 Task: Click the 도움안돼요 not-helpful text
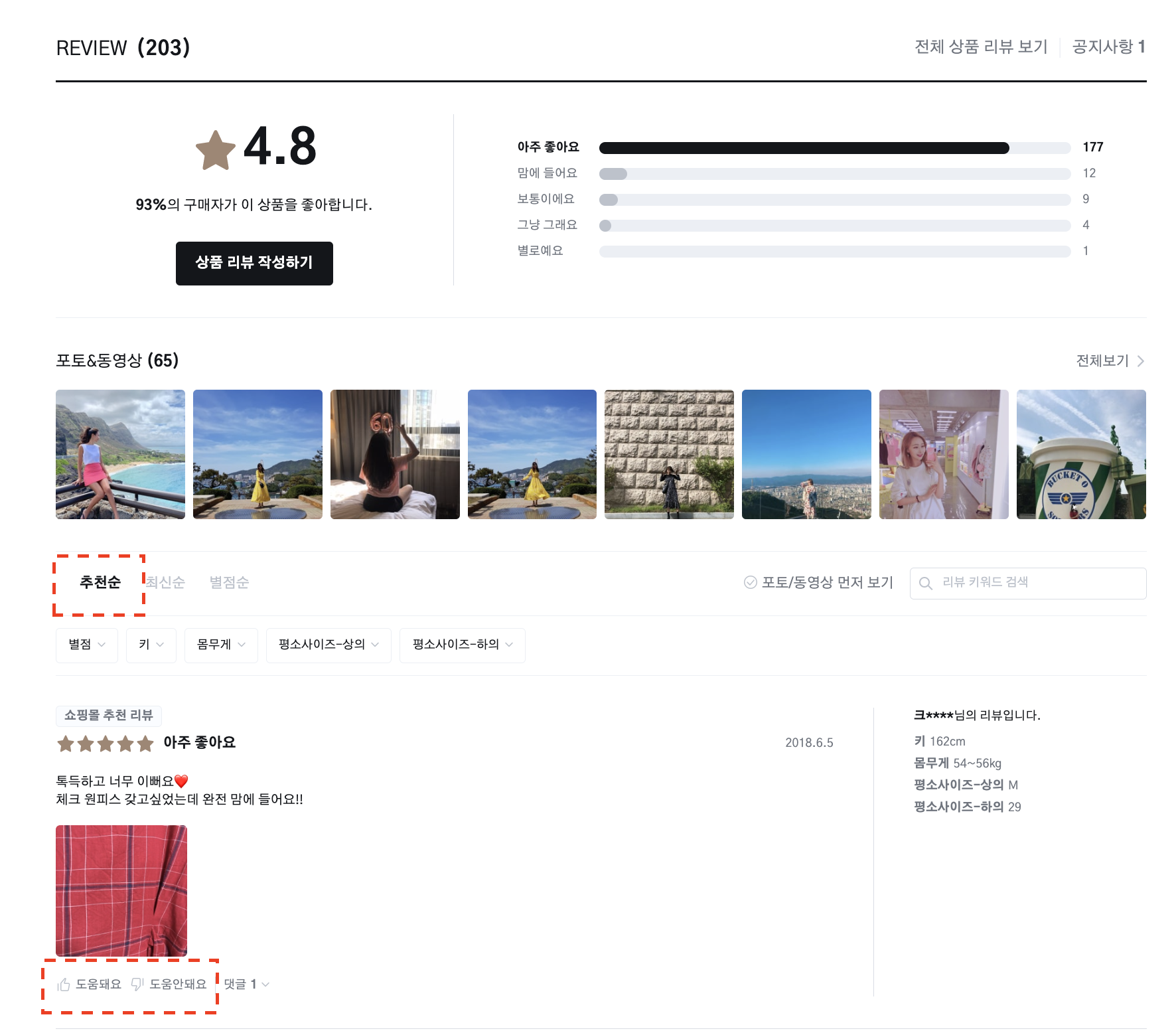tap(178, 985)
